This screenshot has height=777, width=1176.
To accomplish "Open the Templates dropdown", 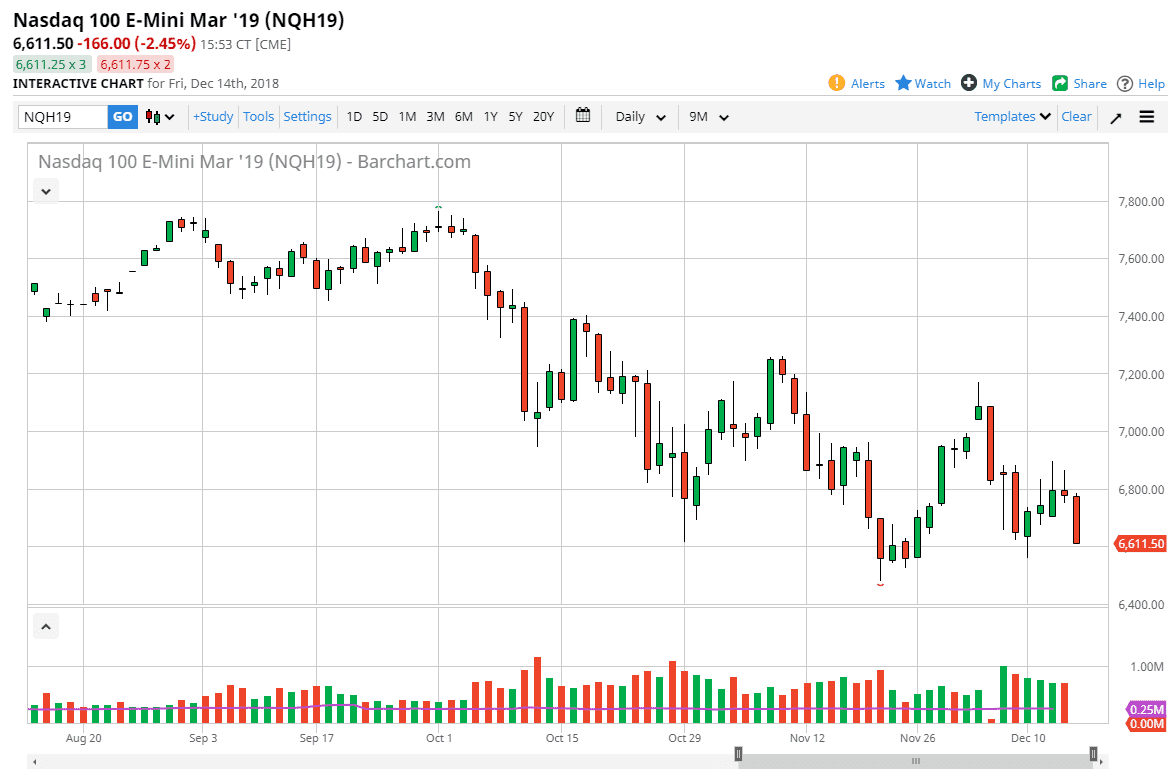I will 1011,117.
